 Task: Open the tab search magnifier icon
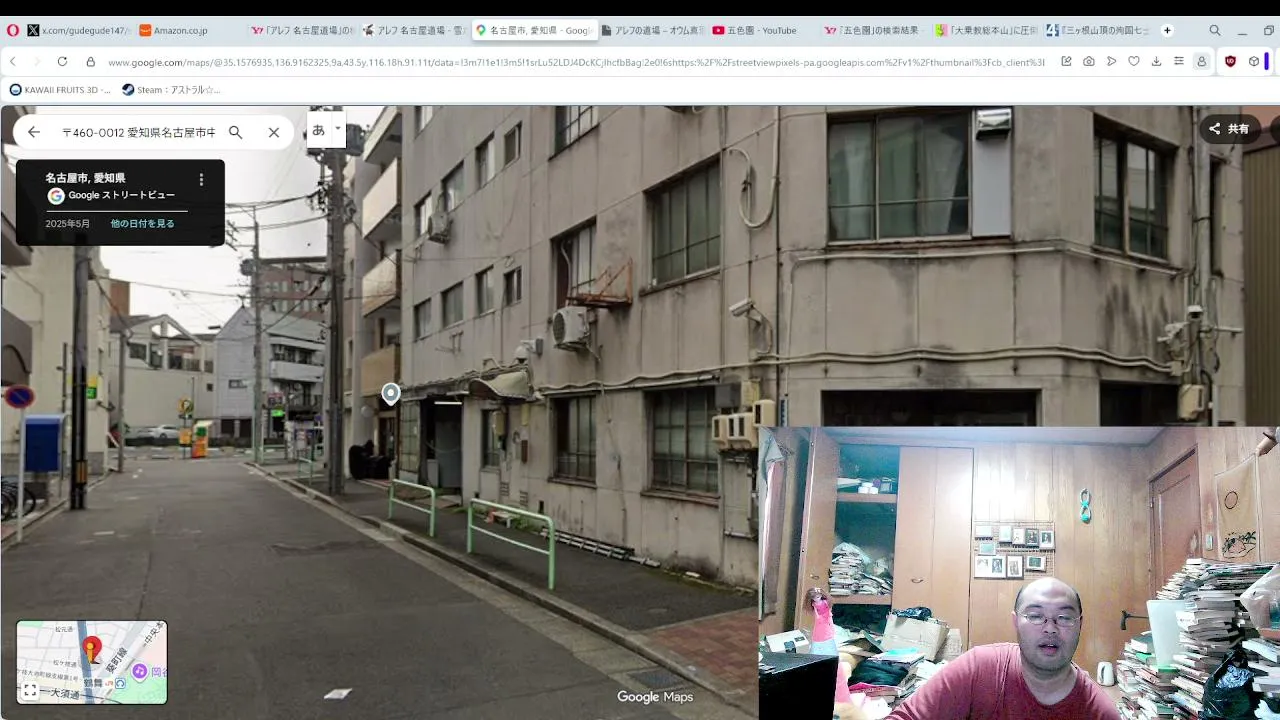pyautogui.click(x=1215, y=30)
